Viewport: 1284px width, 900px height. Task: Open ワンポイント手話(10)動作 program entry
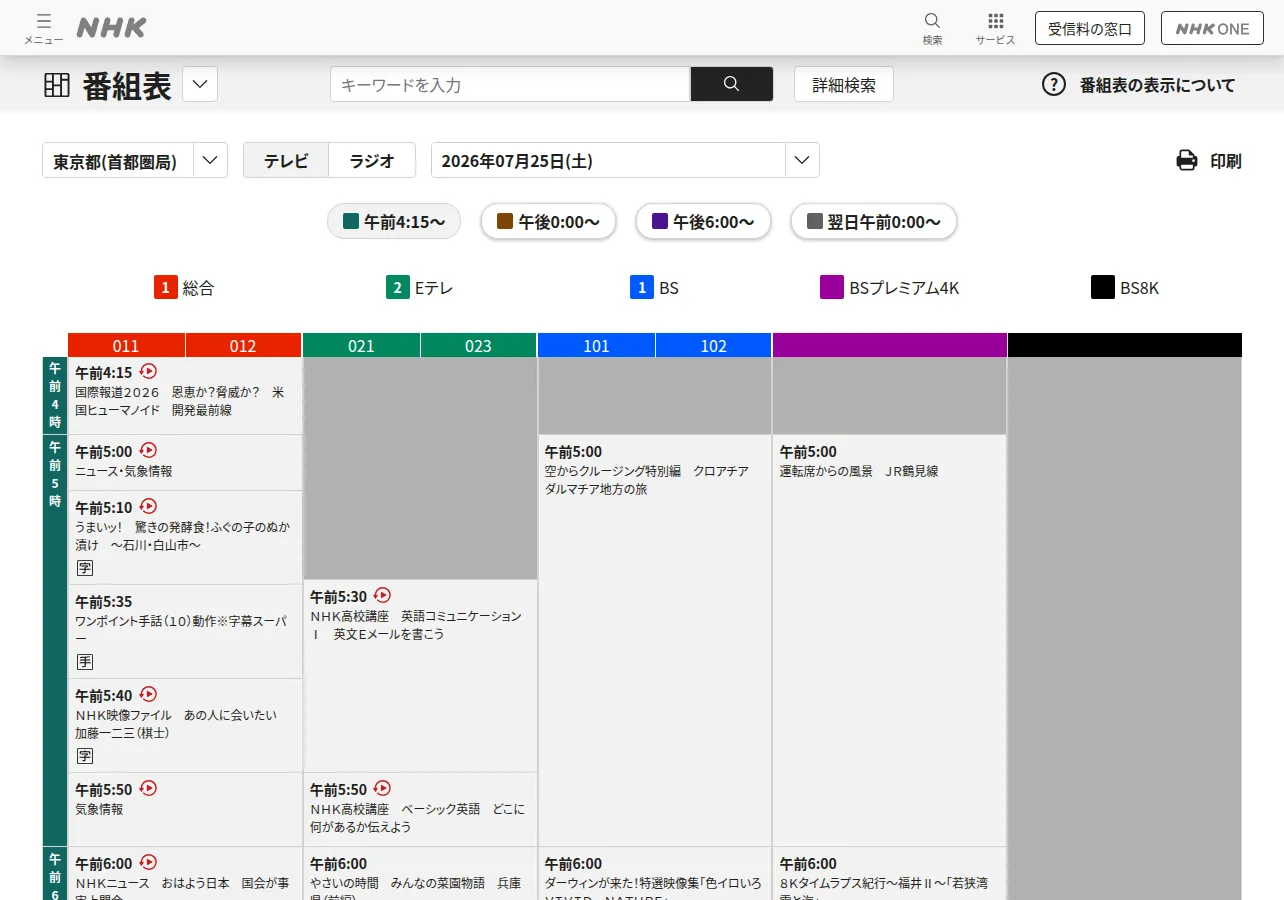pos(185,631)
